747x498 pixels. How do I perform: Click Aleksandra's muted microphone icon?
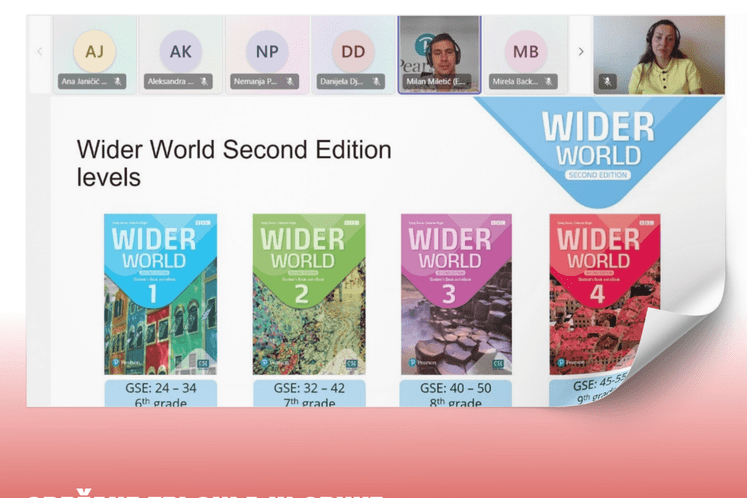tap(205, 82)
